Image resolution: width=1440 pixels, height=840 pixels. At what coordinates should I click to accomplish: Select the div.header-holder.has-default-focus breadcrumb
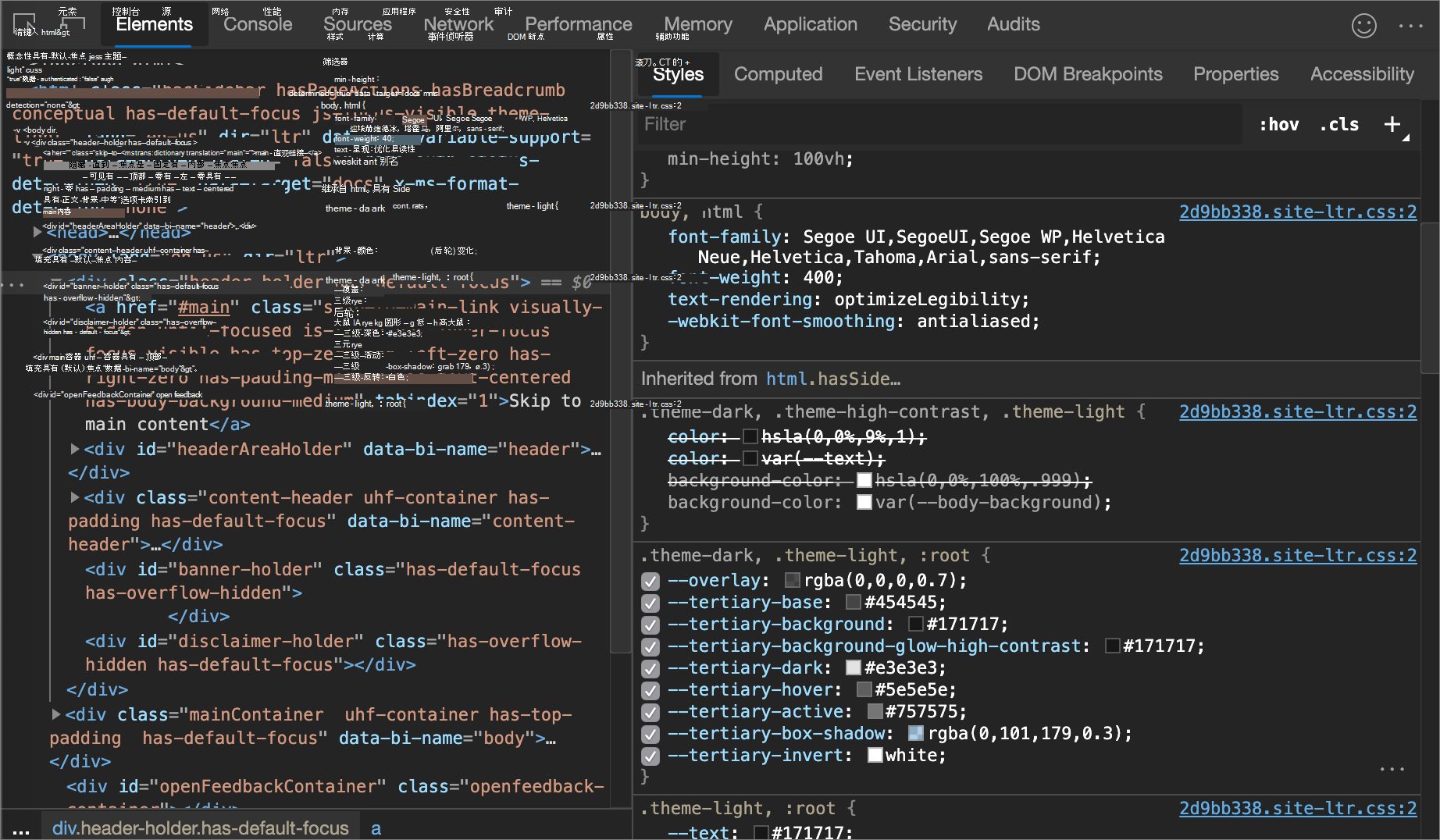pos(200,828)
